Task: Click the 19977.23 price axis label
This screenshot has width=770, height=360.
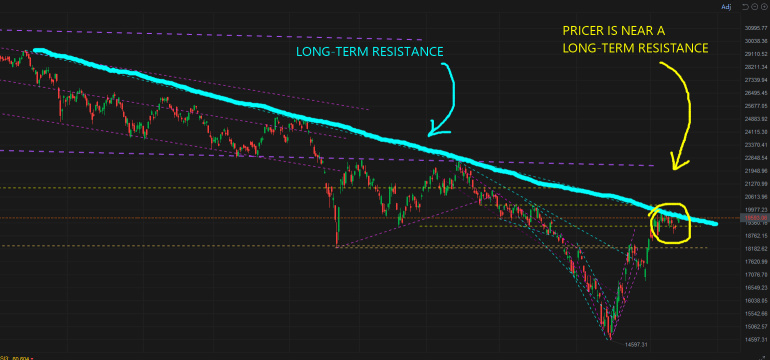Action: pyautogui.click(x=756, y=209)
